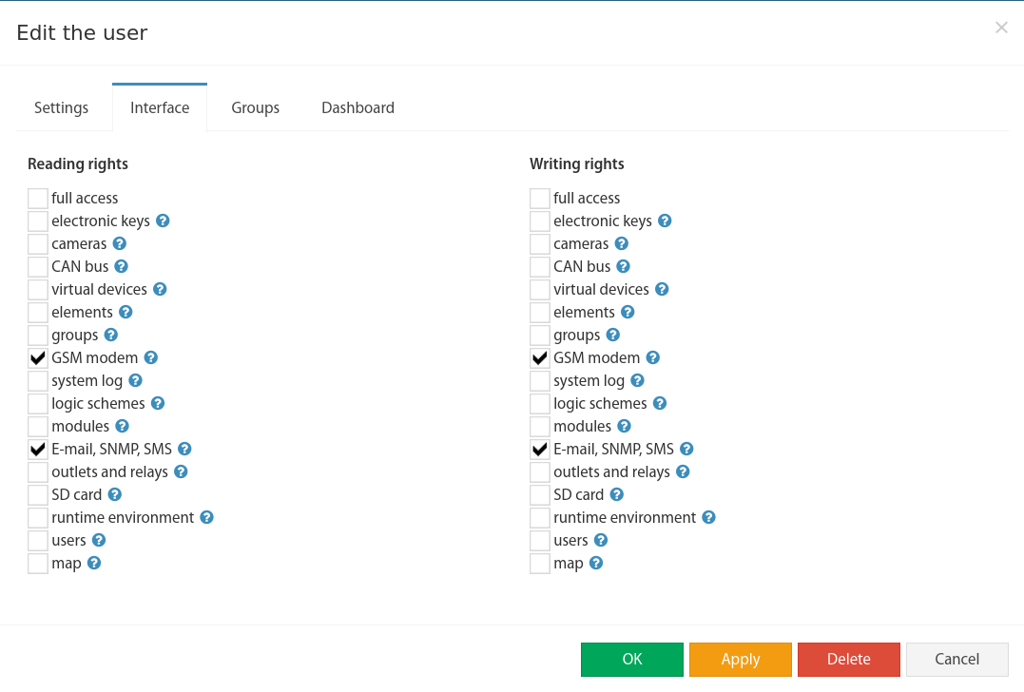1024x692 pixels.
Task: Check SD card checkbox under Writing rights
Action: [540, 495]
